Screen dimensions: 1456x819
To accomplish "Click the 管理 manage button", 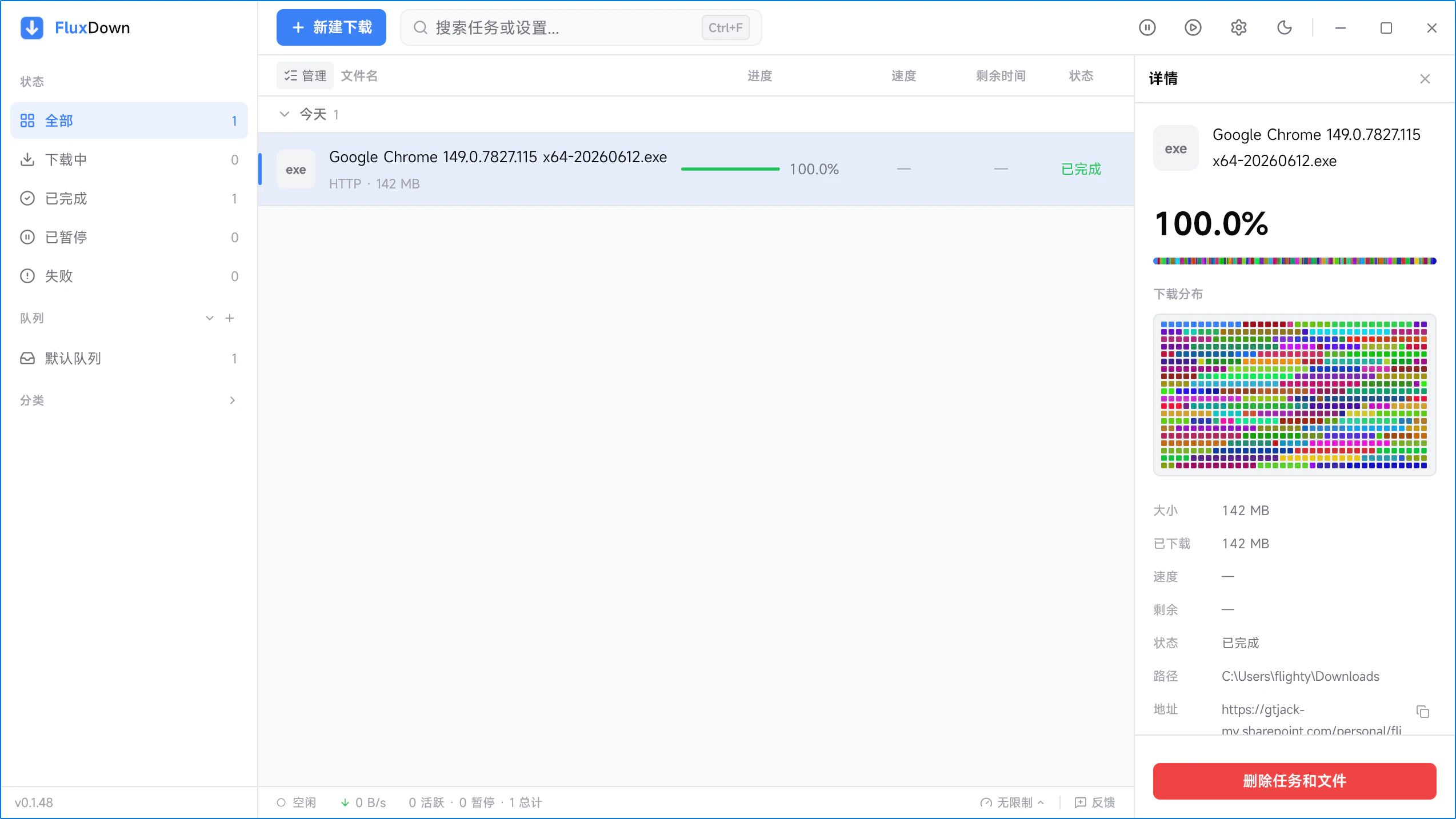I will click(305, 75).
